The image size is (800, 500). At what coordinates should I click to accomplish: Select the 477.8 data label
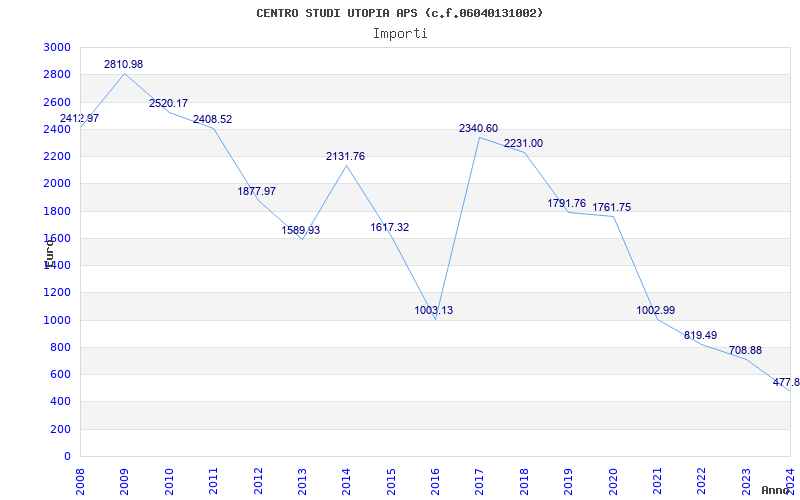[786, 382]
